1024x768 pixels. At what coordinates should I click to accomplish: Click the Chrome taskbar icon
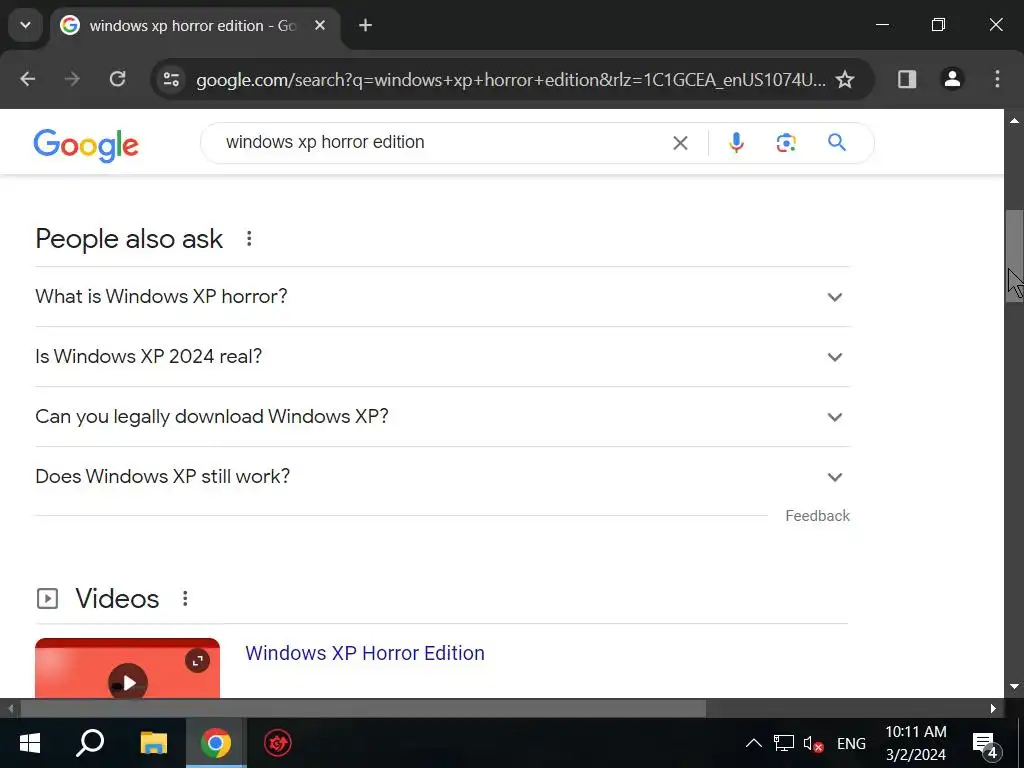[216, 743]
